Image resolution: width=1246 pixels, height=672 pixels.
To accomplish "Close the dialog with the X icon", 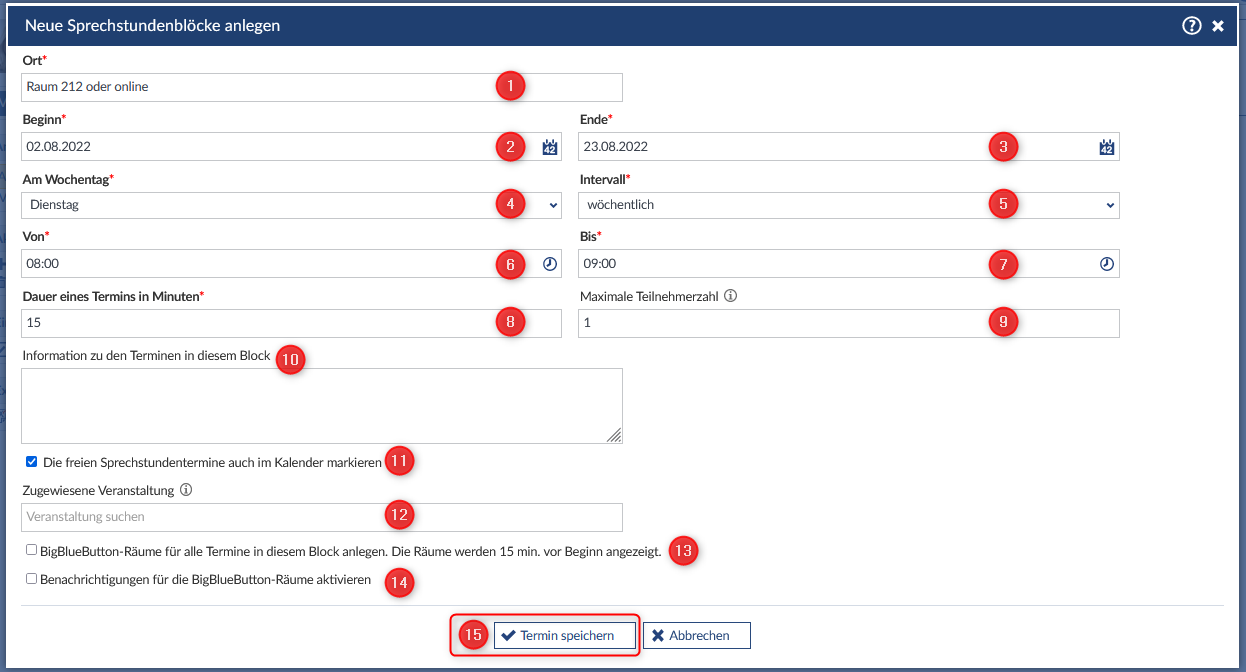I will tap(1218, 26).
